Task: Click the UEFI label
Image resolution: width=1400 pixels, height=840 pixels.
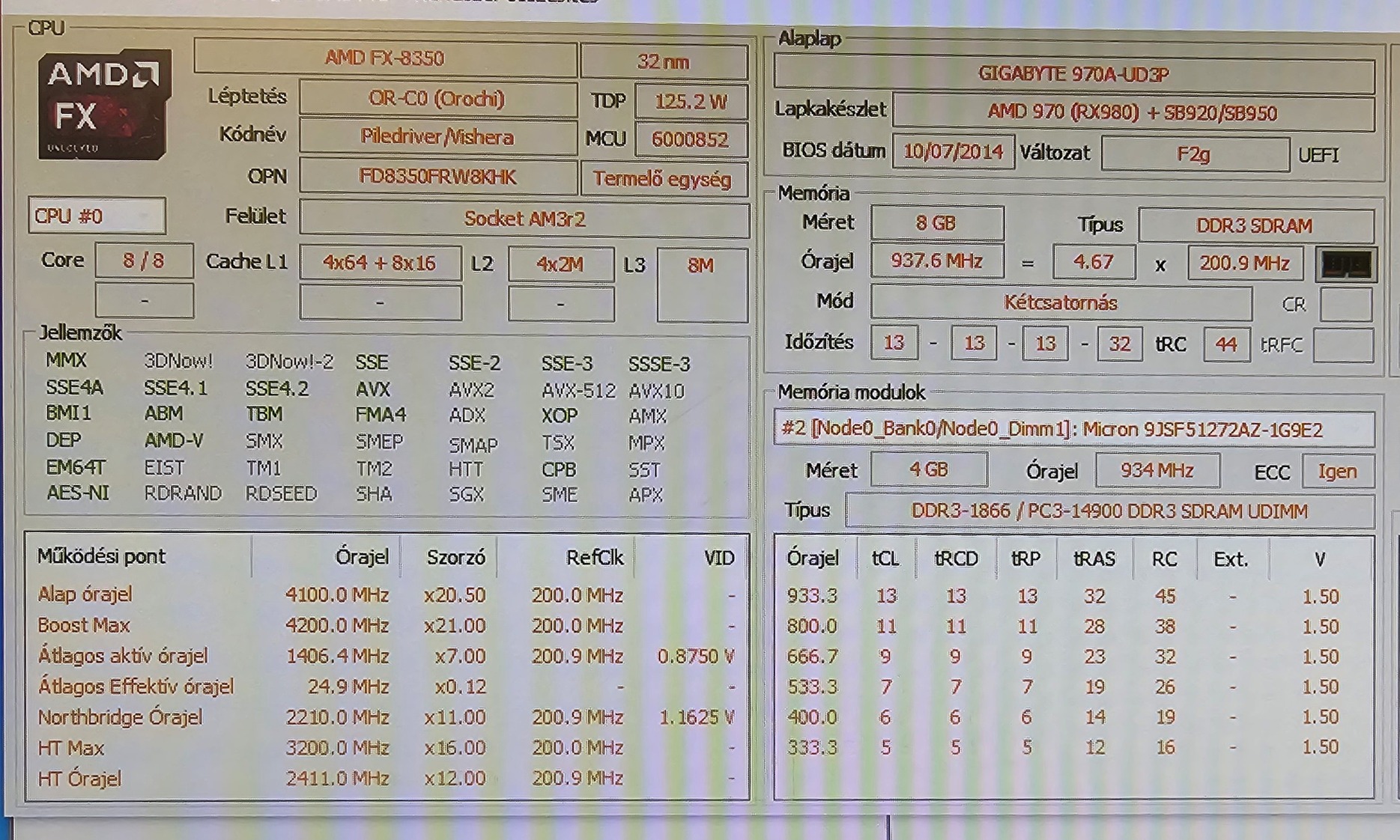Action: point(1318,155)
